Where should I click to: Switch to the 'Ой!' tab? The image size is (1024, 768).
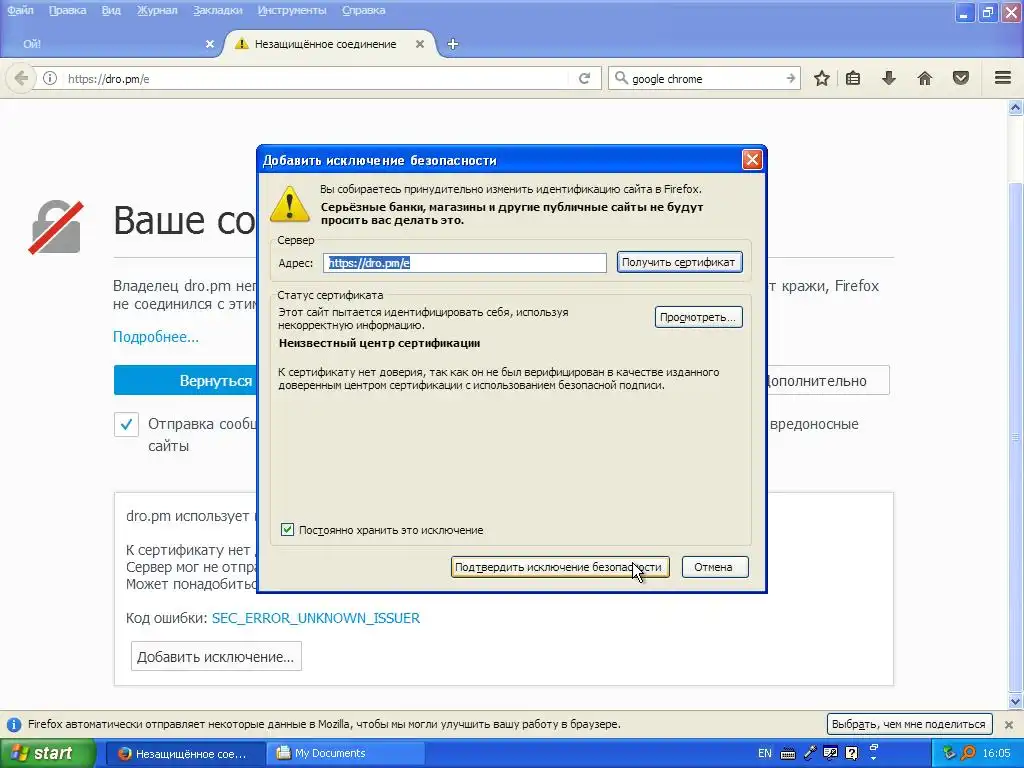(111, 44)
